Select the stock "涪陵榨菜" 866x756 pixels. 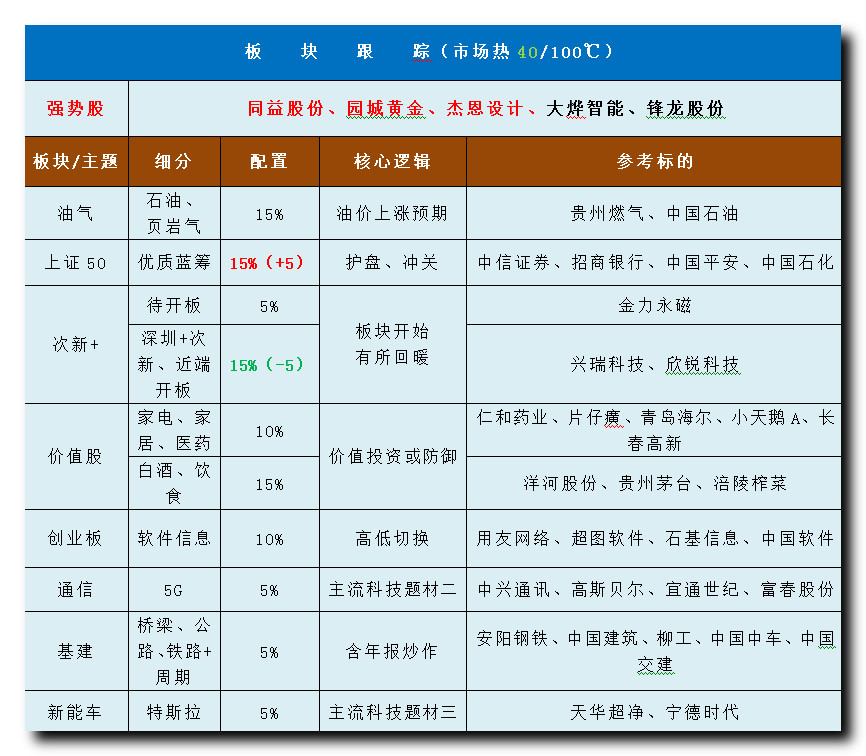click(749, 483)
